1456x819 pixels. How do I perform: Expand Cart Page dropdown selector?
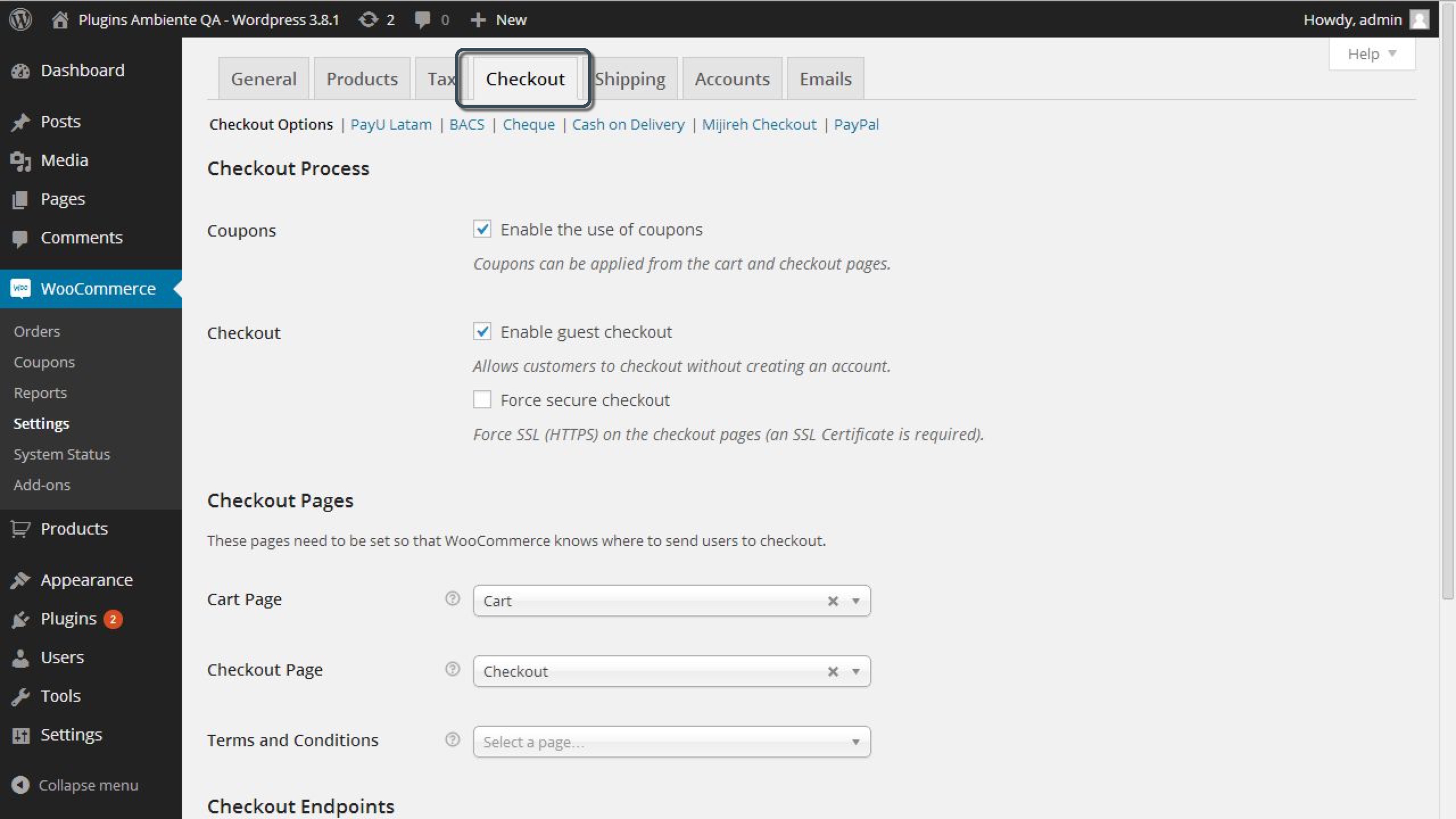pyautogui.click(x=855, y=600)
